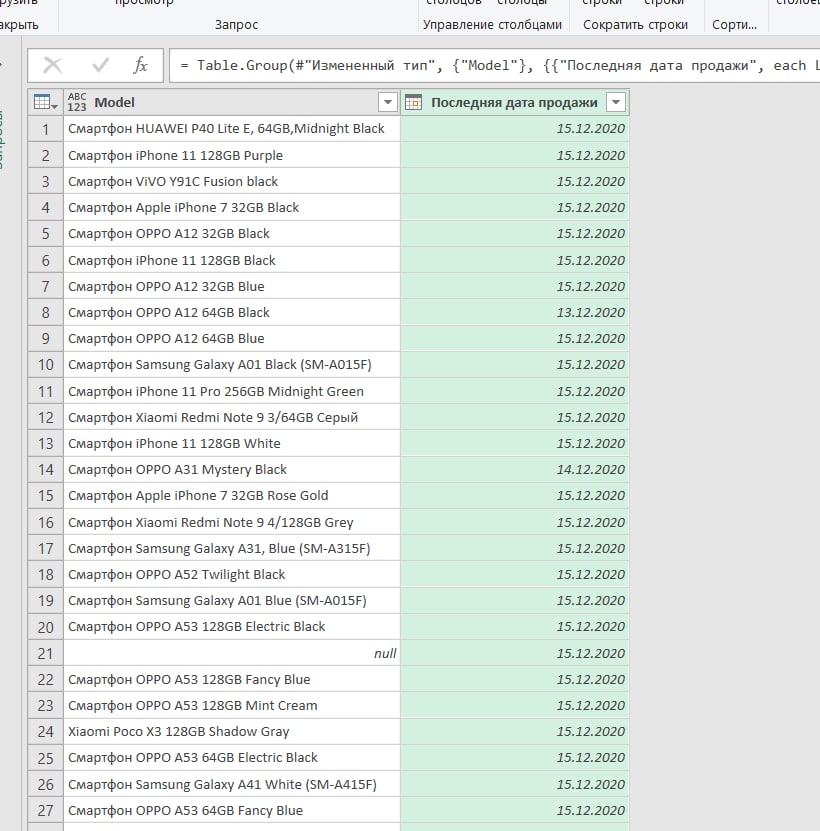Select cell OPPO A53 128GB Fancy Blue
The height and width of the screenshot is (831, 820).
point(232,679)
